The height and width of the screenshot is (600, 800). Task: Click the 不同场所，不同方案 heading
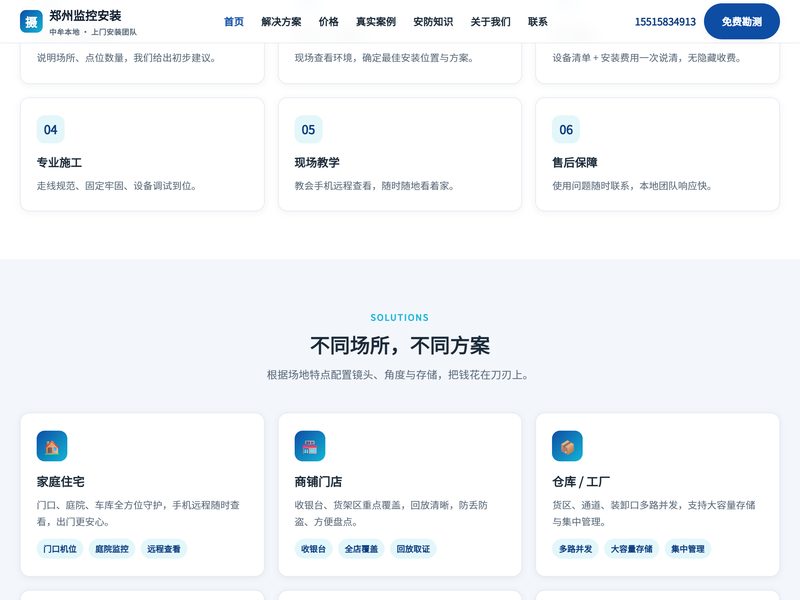pos(400,346)
